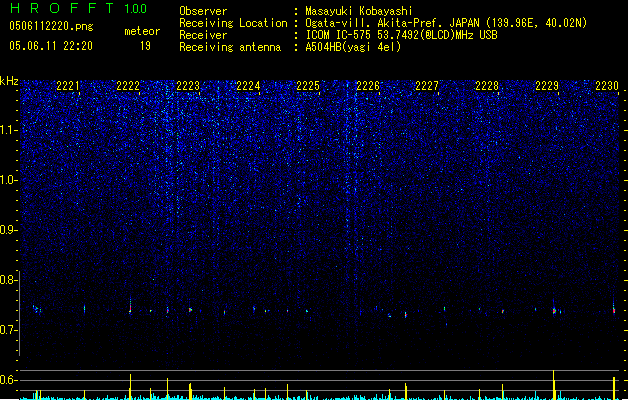Click the 0.6 kHz axis label
The image size is (629, 400).
(x=8, y=380)
